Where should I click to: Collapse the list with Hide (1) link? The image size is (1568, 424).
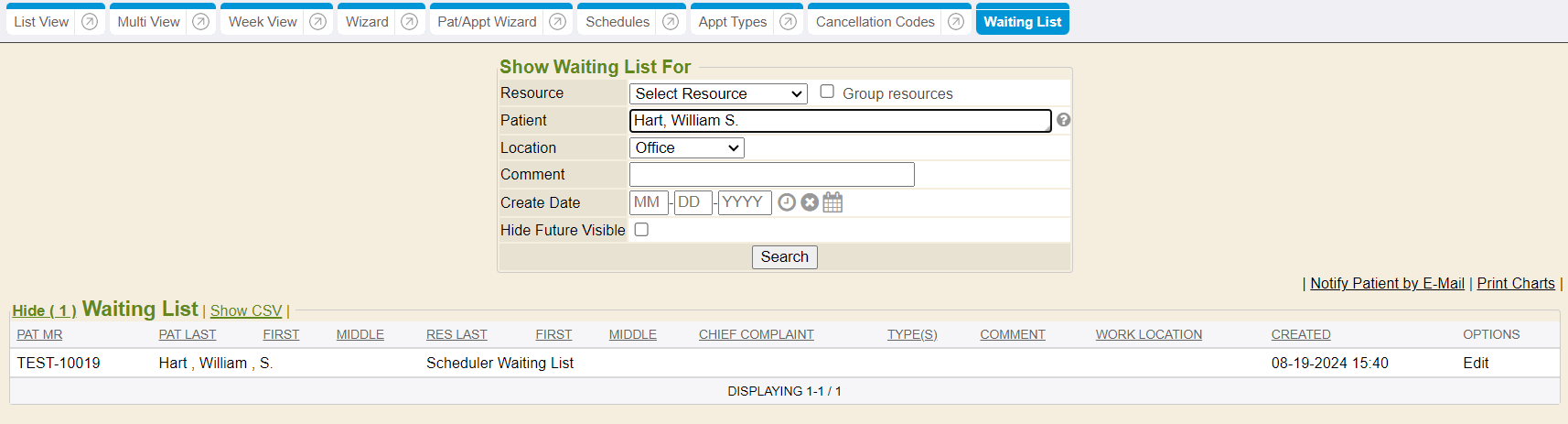coord(44,311)
